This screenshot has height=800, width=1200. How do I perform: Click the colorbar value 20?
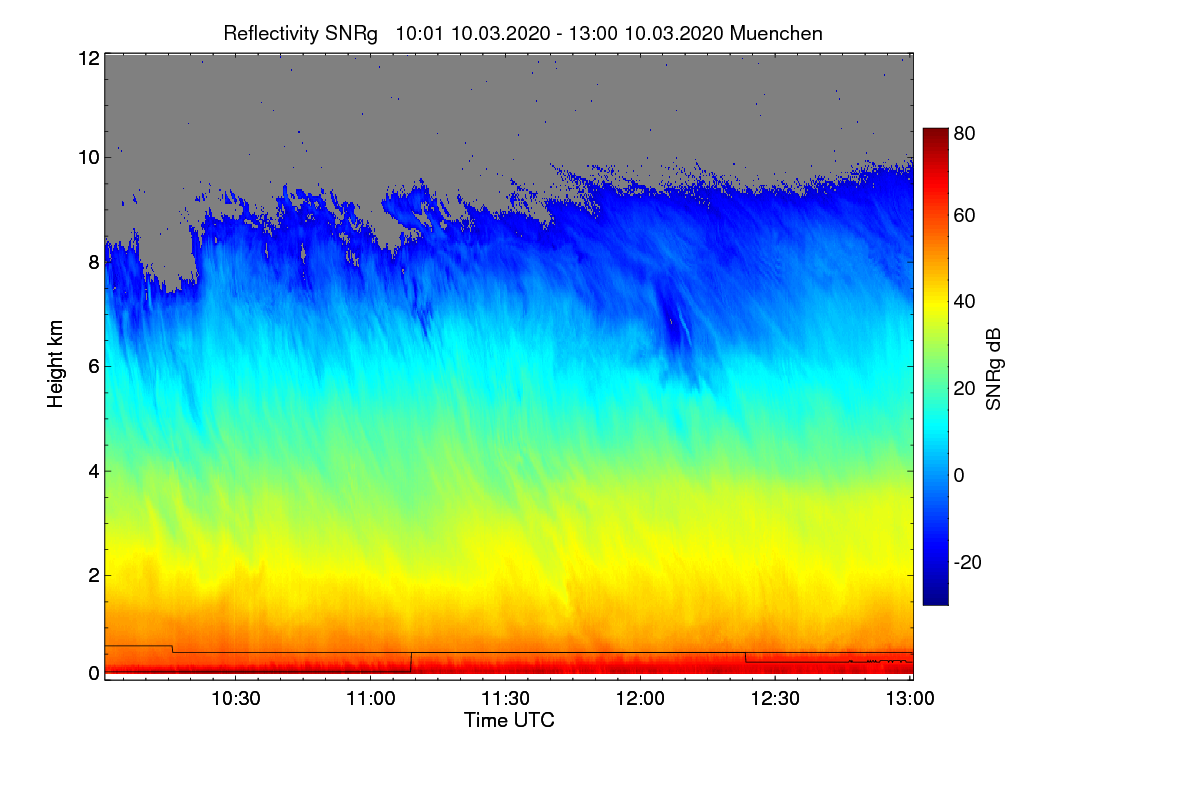click(964, 389)
